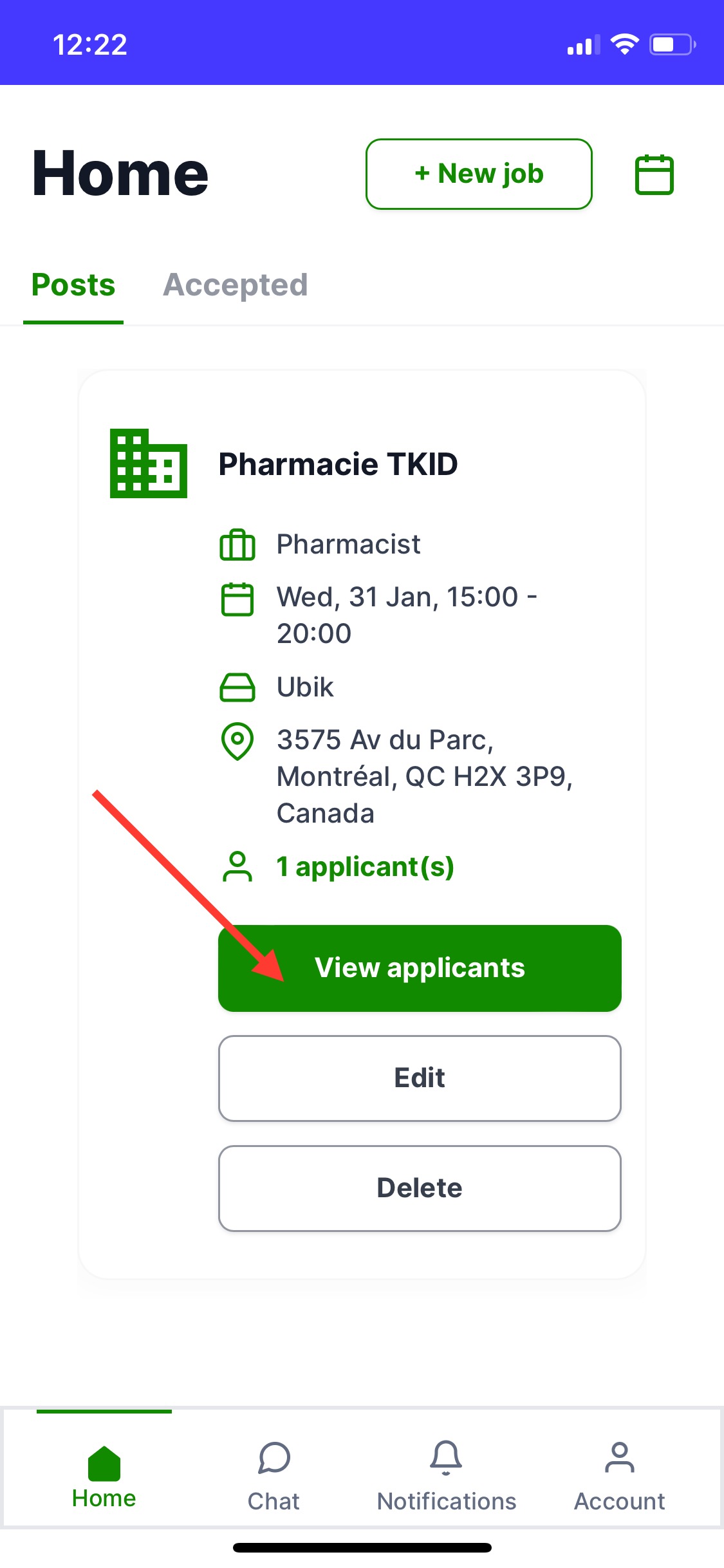Select the Posts tab
Image resolution: width=724 pixels, height=1568 pixels.
(x=73, y=285)
